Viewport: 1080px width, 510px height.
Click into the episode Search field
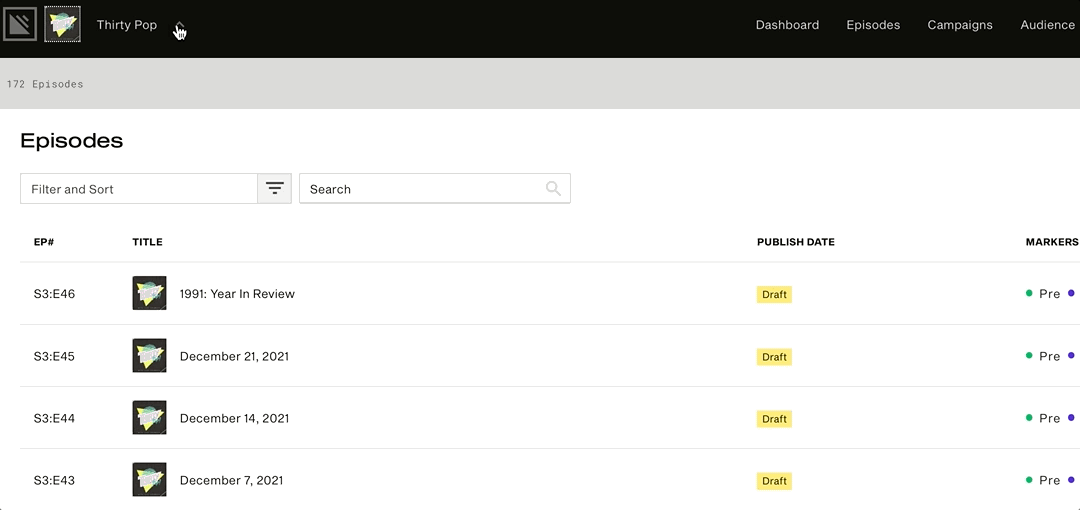(425, 189)
